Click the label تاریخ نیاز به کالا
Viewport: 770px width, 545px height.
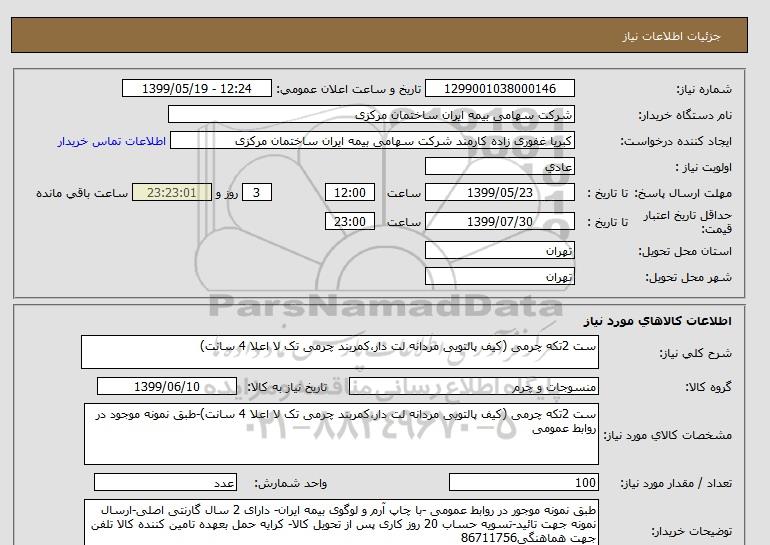tap(287, 387)
